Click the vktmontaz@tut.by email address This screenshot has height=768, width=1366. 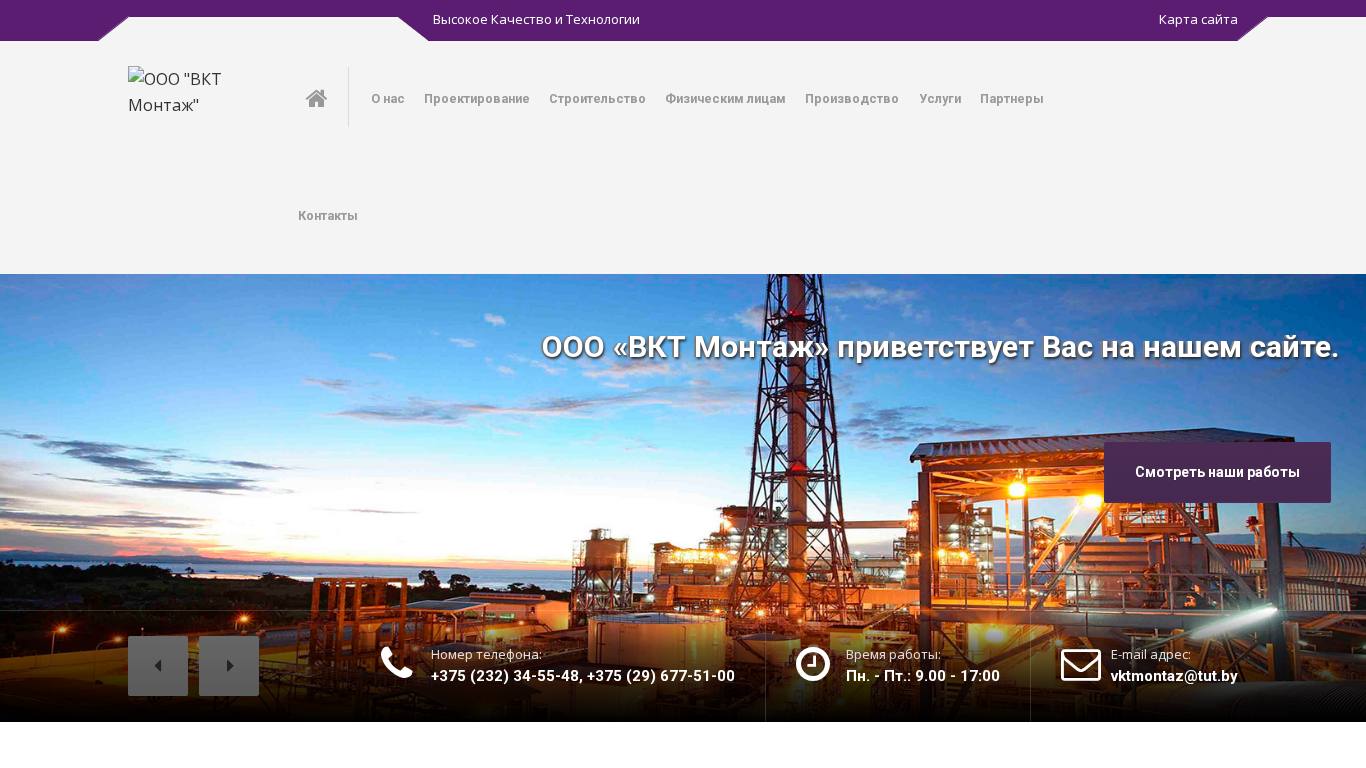click(1174, 677)
